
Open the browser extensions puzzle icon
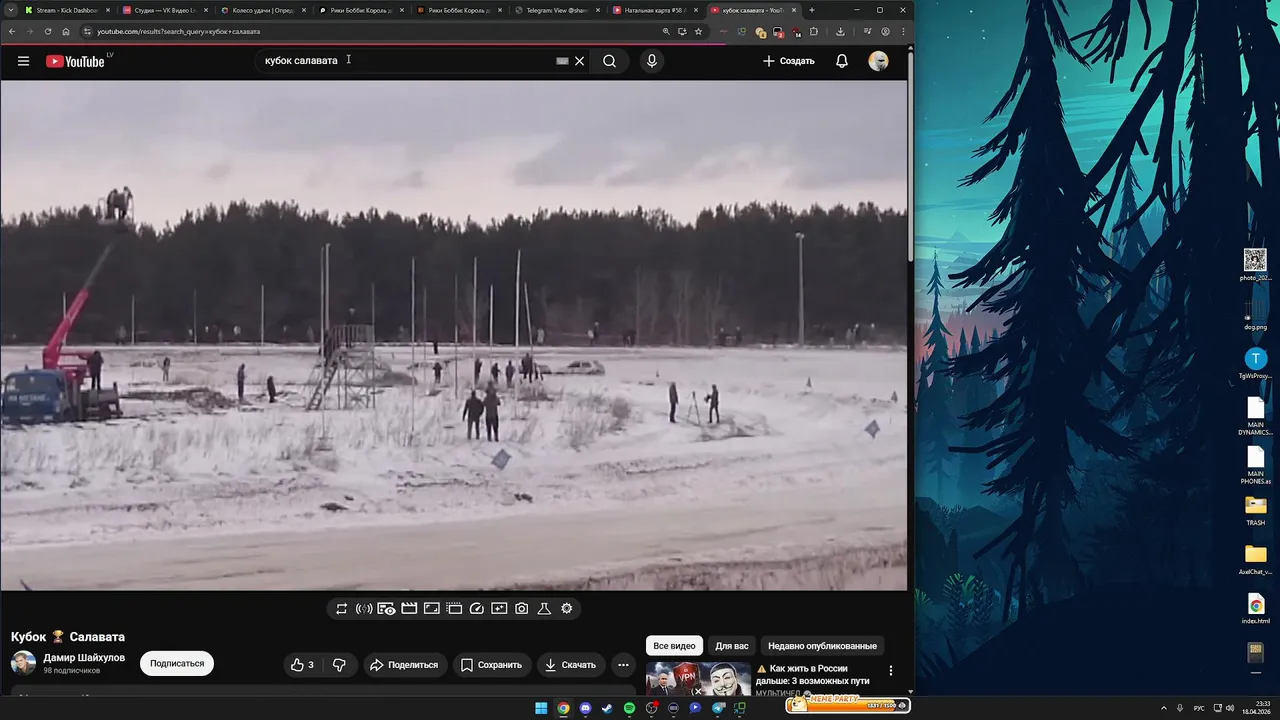pyautogui.click(x=814, y=31)
